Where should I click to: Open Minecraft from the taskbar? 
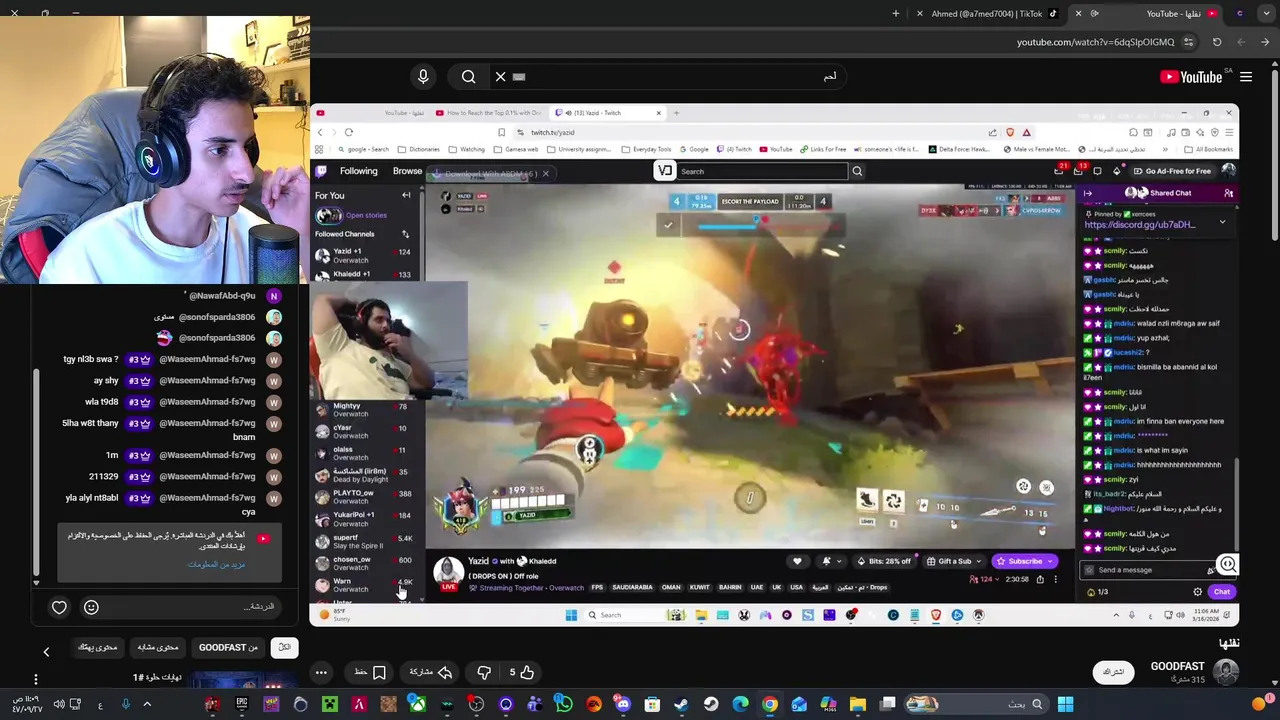click(x=330, y=704)
